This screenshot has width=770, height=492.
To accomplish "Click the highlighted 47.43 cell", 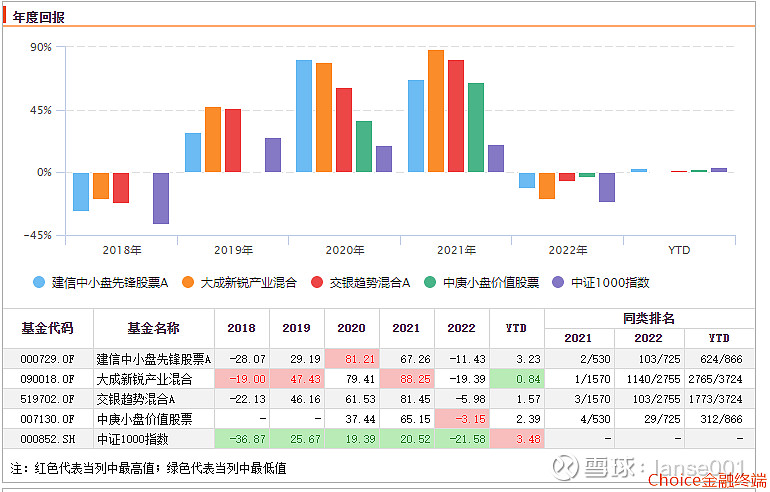I will pos(297,379).
